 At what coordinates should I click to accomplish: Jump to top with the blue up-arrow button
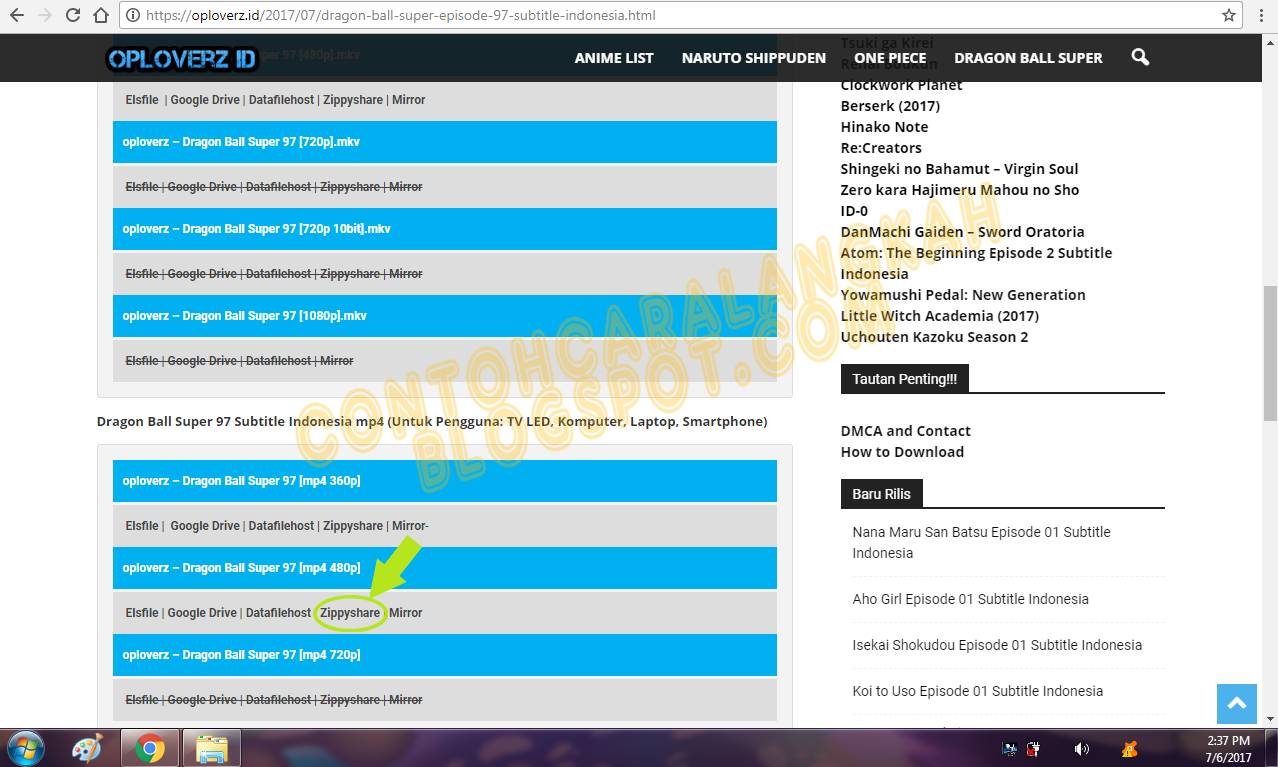tap(1237, 704)
